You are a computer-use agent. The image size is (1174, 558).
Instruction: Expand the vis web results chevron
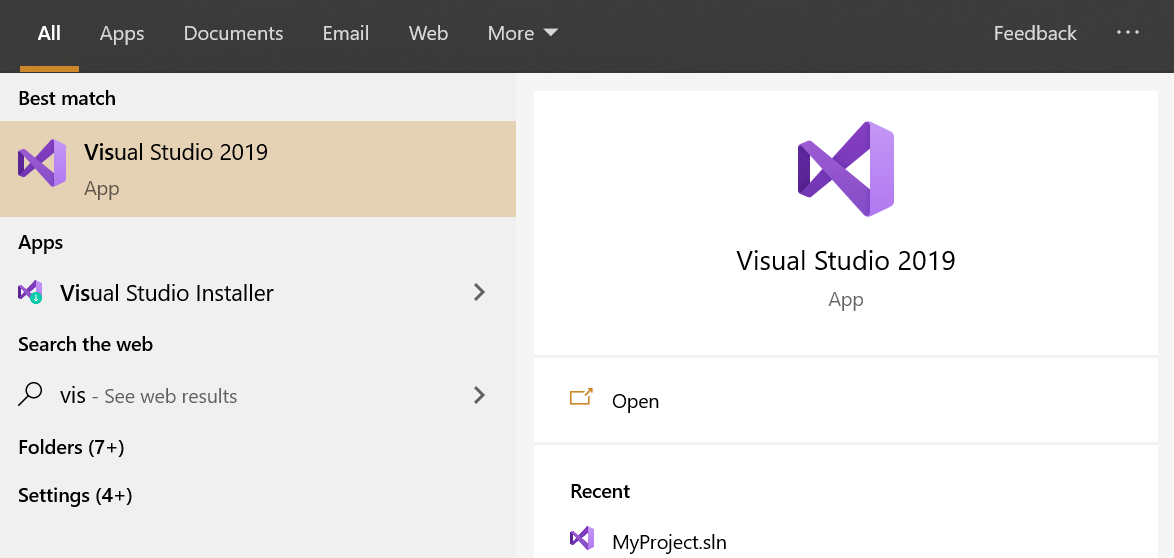479,395
